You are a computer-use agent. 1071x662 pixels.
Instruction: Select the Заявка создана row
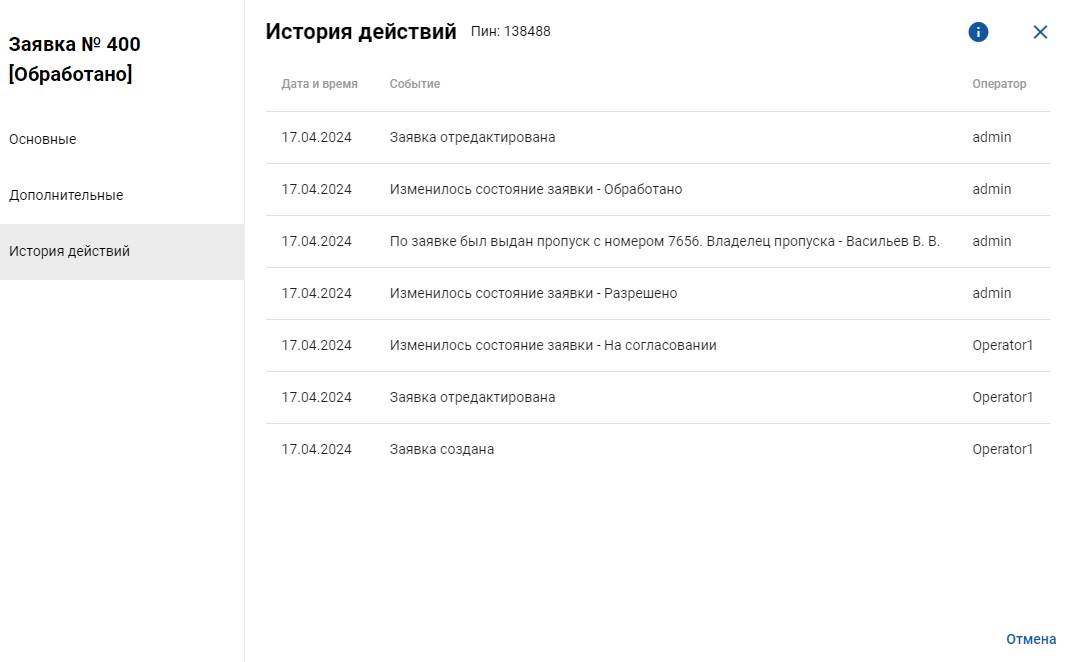[x=658, y=449]
